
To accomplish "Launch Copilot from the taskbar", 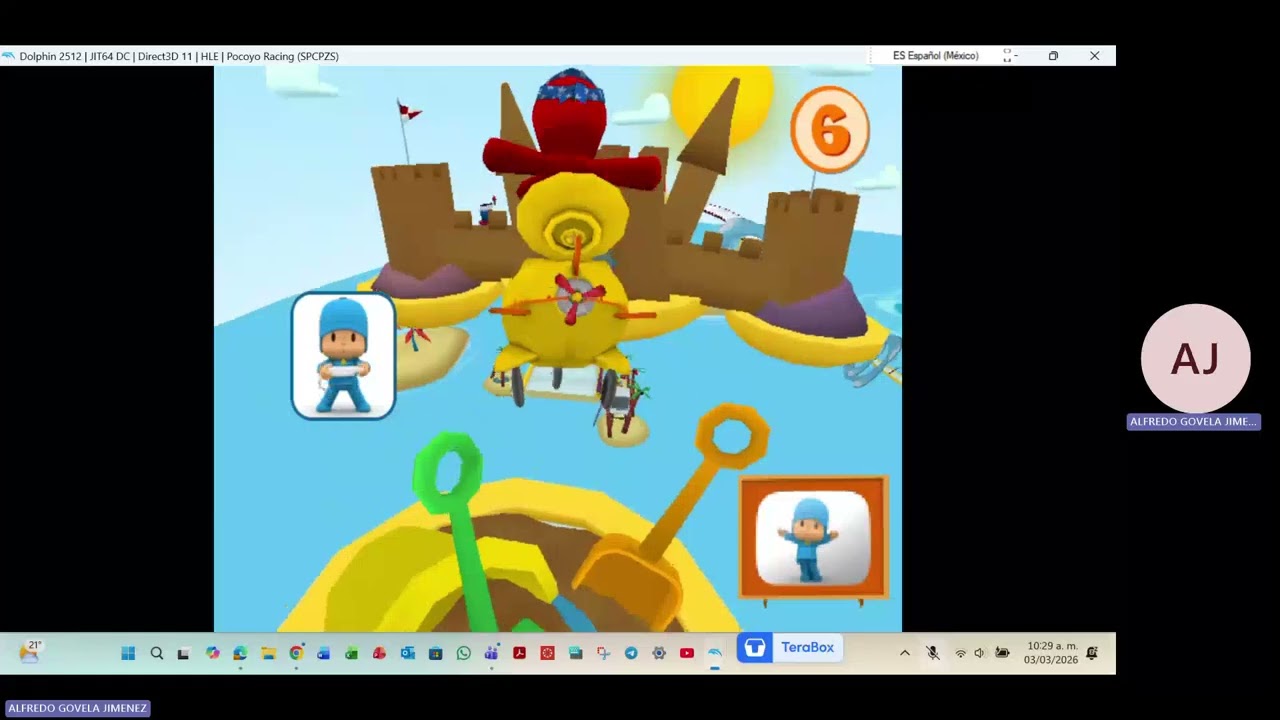I will point(212,653).
